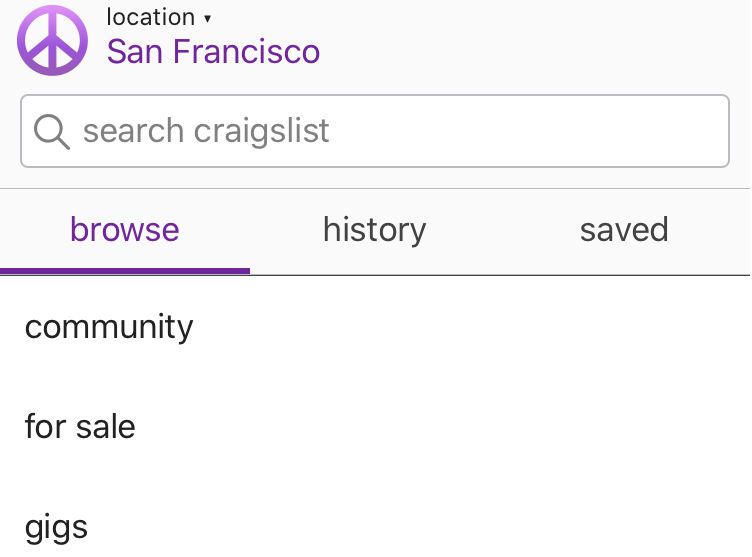
Task: Focus the 'search craigslist' input field
Action: [375, 131]
